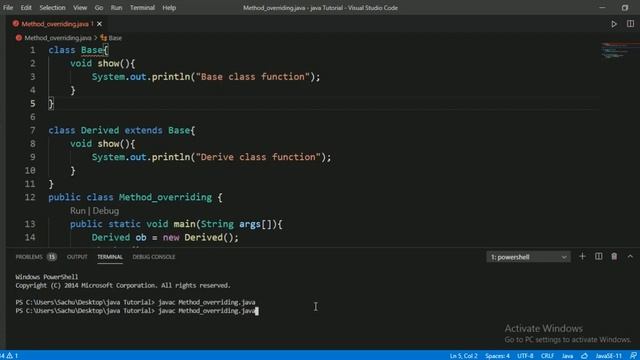Click the Ln 5, Col 2 status
Viewport: 640px width, 360px height.
(464, 356)
